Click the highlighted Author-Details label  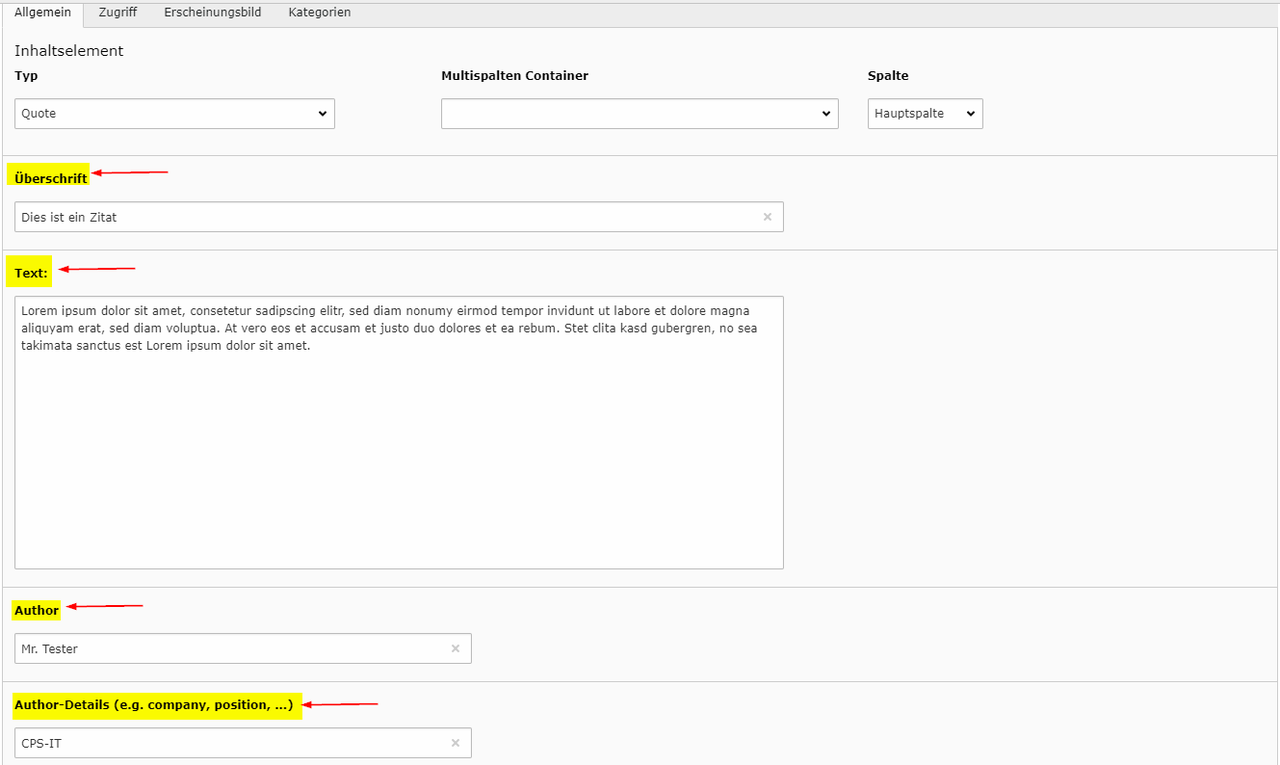coord(154,705)
